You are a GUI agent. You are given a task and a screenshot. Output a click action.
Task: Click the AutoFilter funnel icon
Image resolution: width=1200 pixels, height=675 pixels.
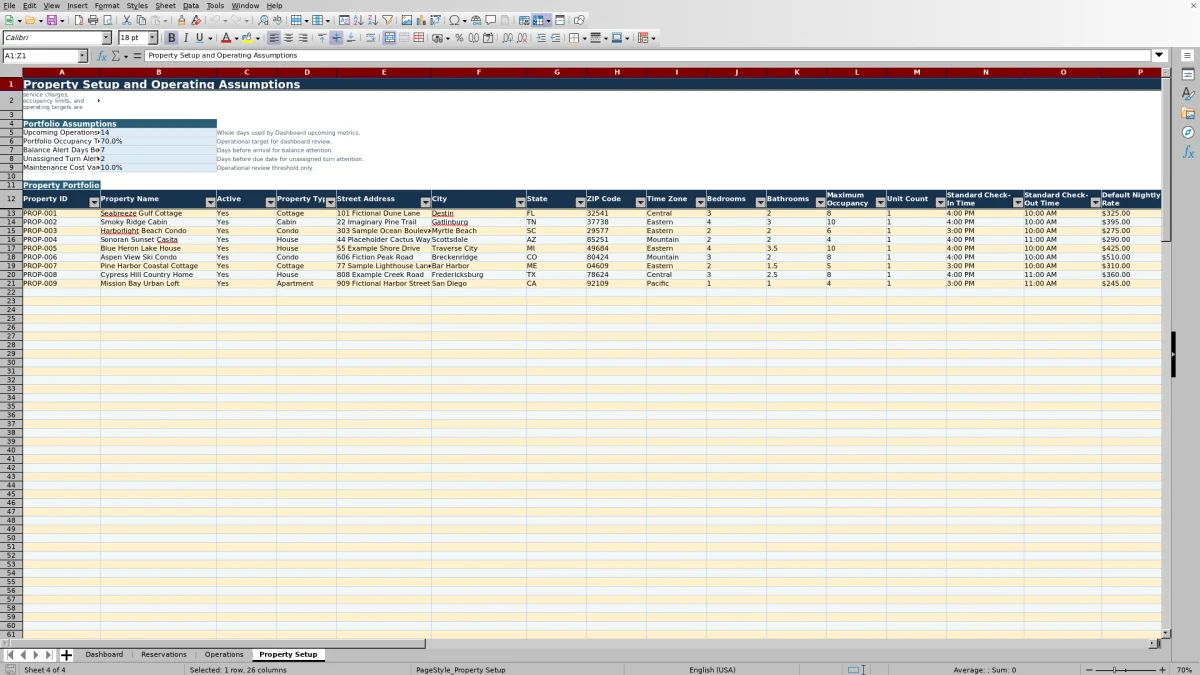coord(387,20)
